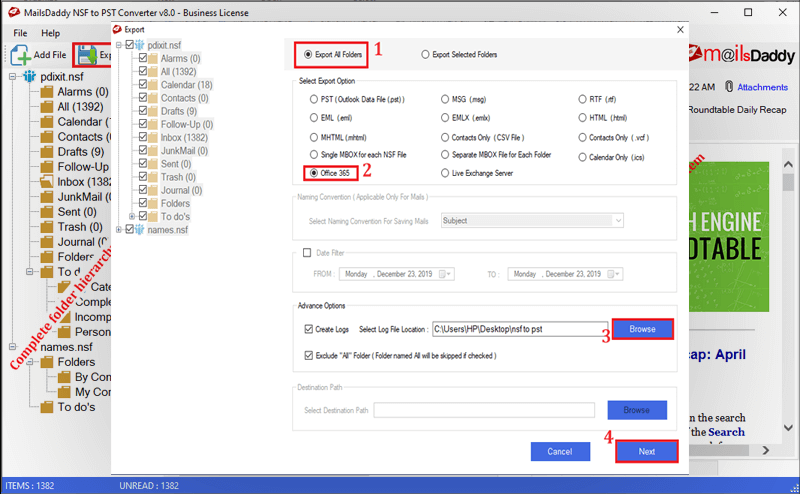Select JunkMail (0) item in Export tree

coord(184,151)
